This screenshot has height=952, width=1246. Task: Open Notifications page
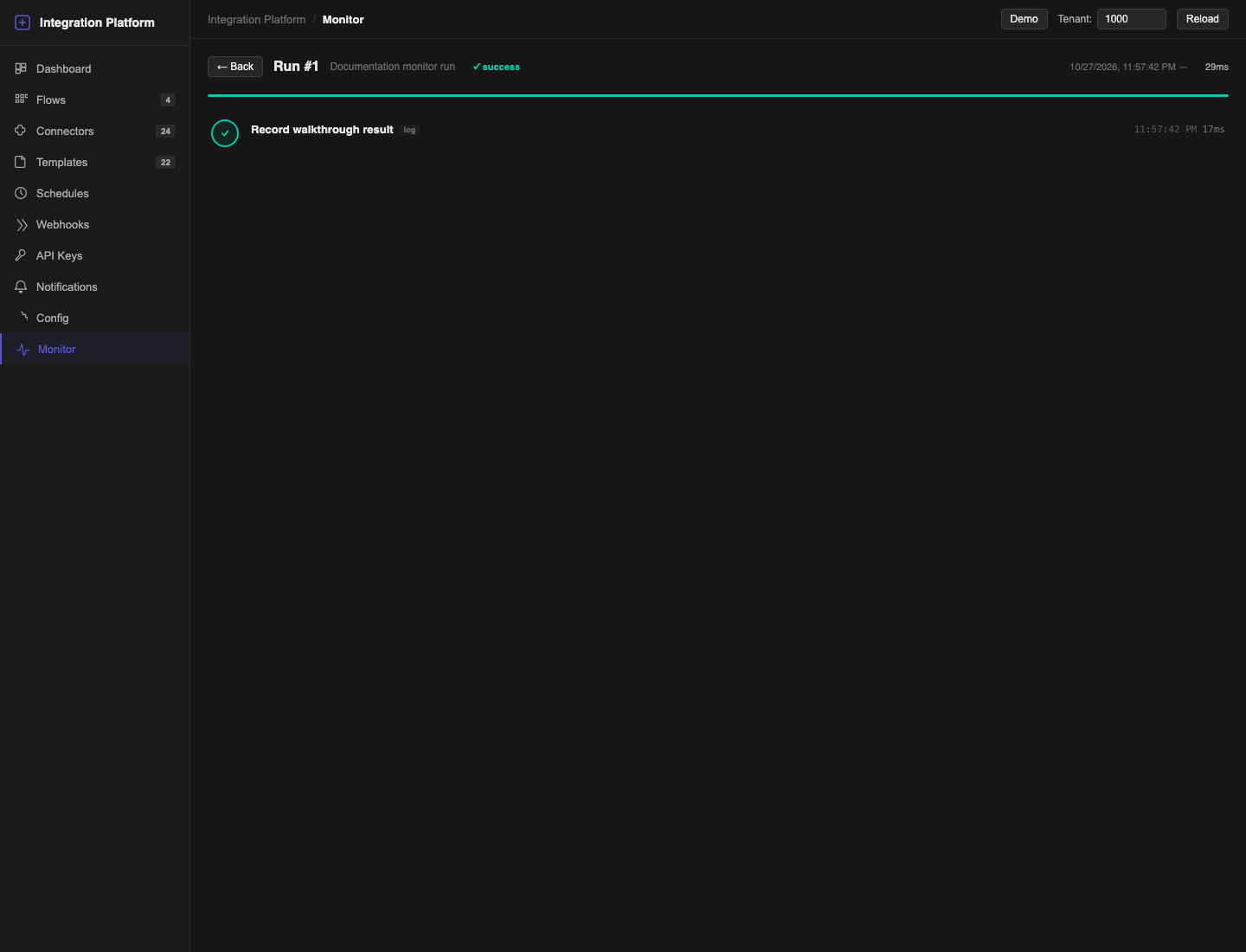[95, 286]
